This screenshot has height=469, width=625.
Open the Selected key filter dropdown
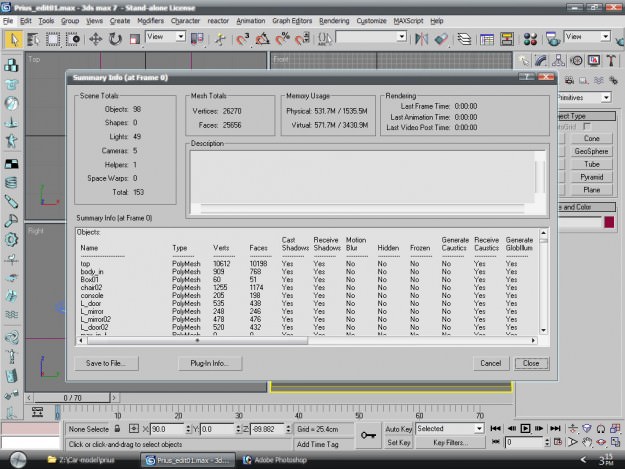tap(450, 429)
